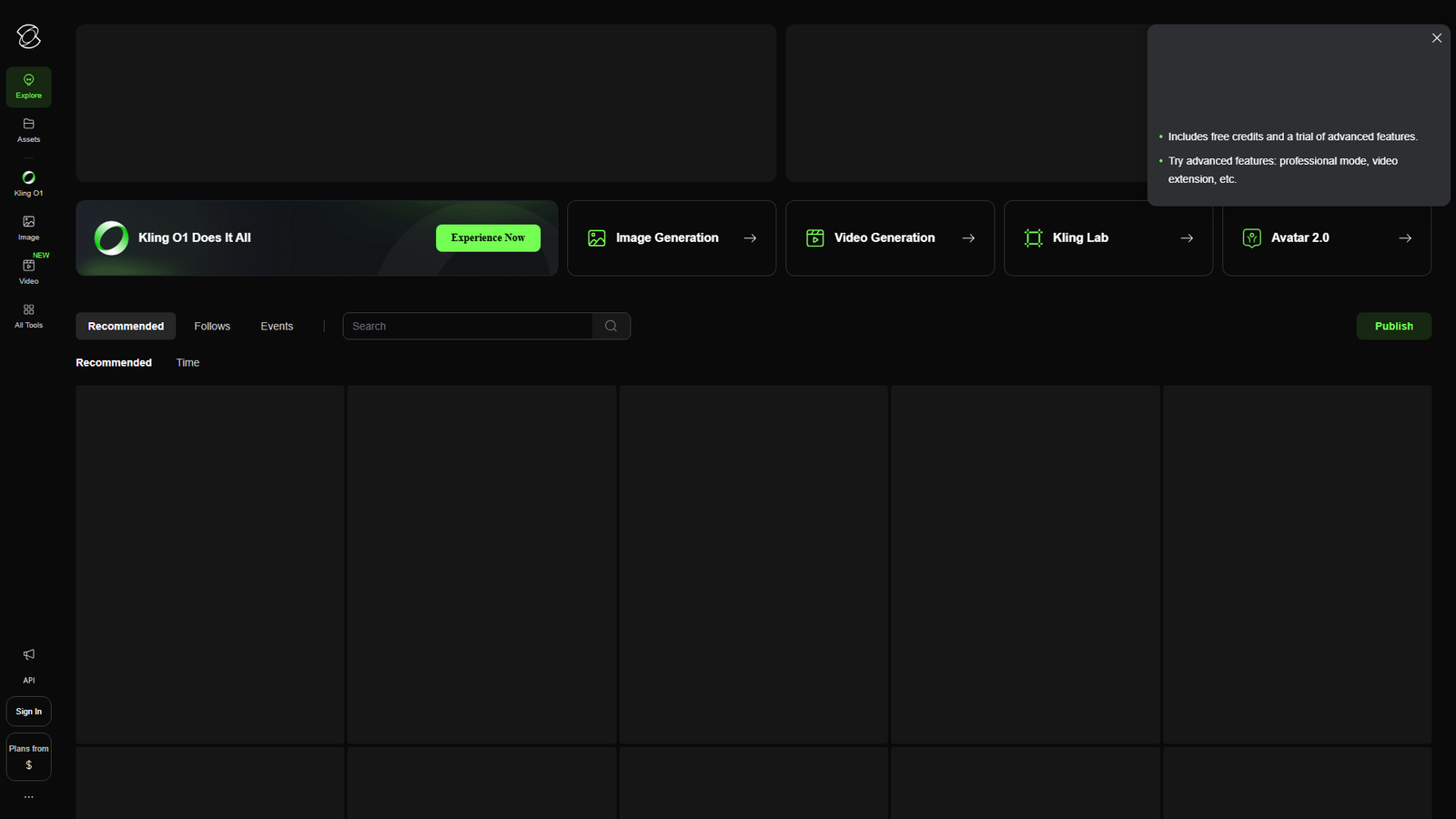Click the API megaphone icon in sidebar
1456x819 pixels.
(28, 654)
